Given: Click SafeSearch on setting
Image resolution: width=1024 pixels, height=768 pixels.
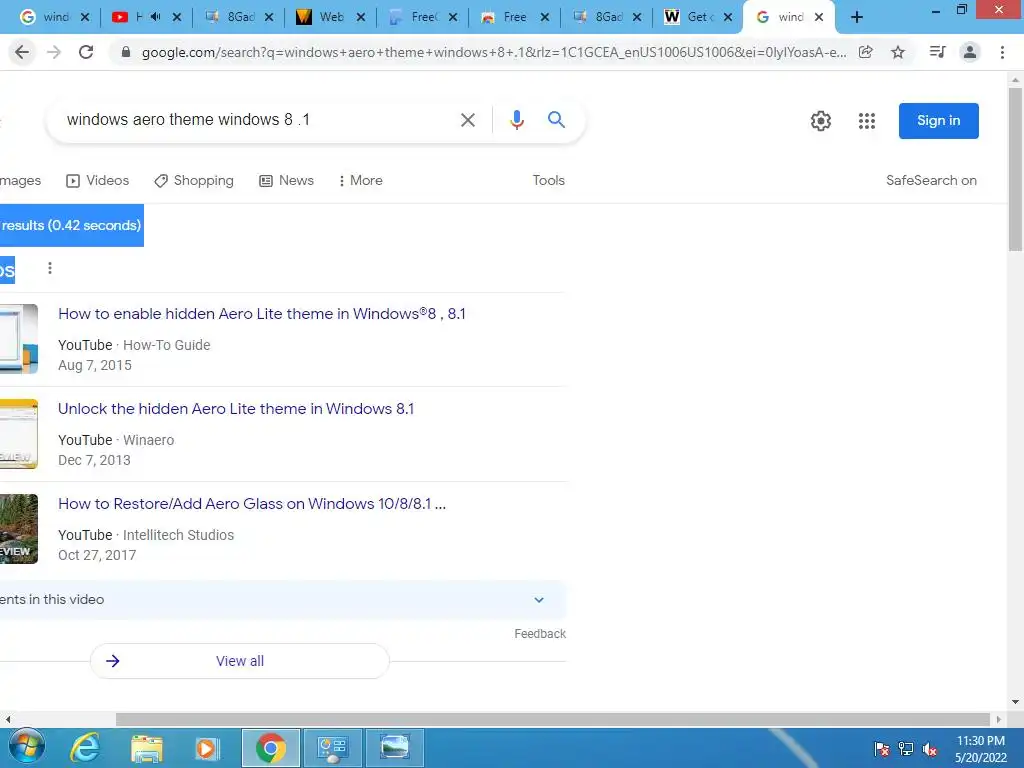Looking at the screenshot, I should tap(931, 180).
